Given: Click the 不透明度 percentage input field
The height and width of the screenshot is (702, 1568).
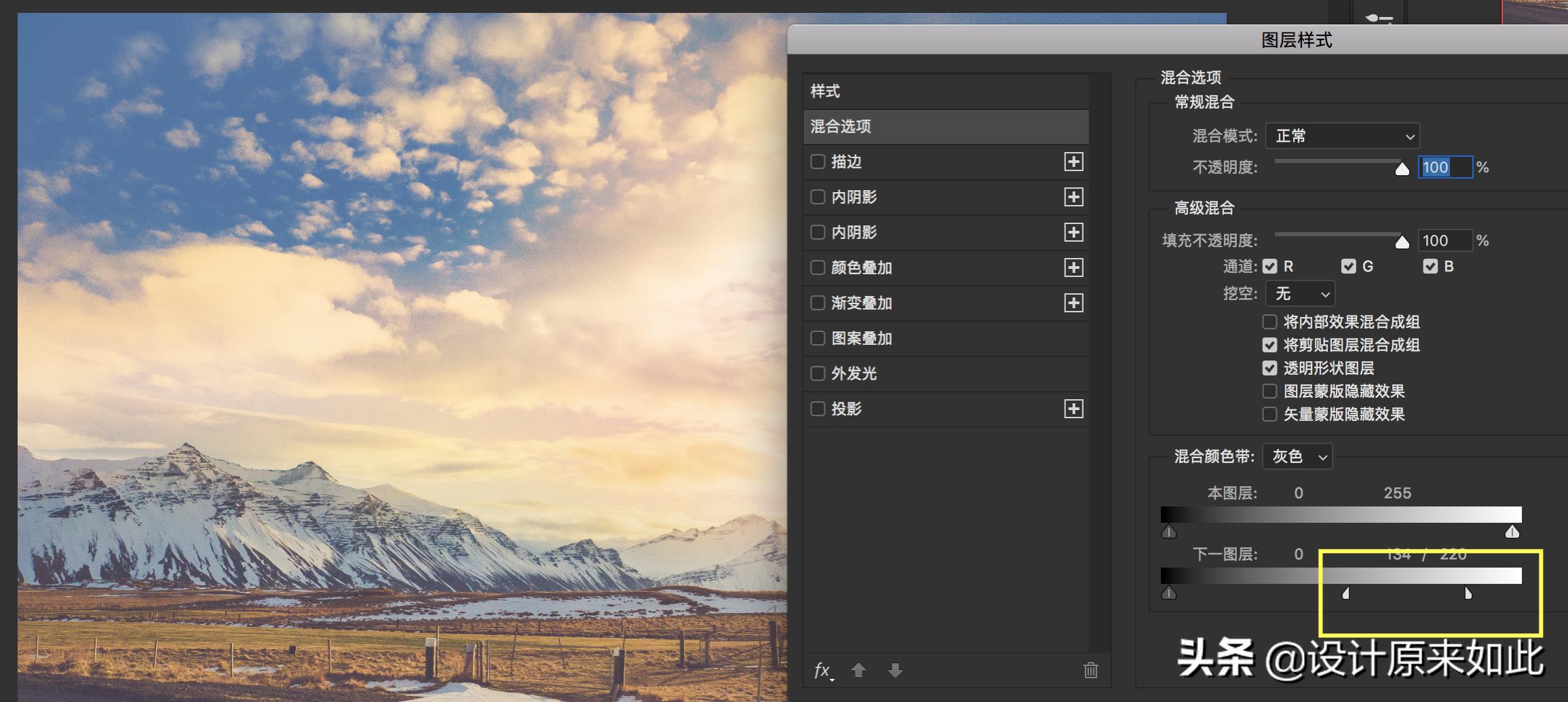Looking at the screenshot, I should tap(1445, 167).
